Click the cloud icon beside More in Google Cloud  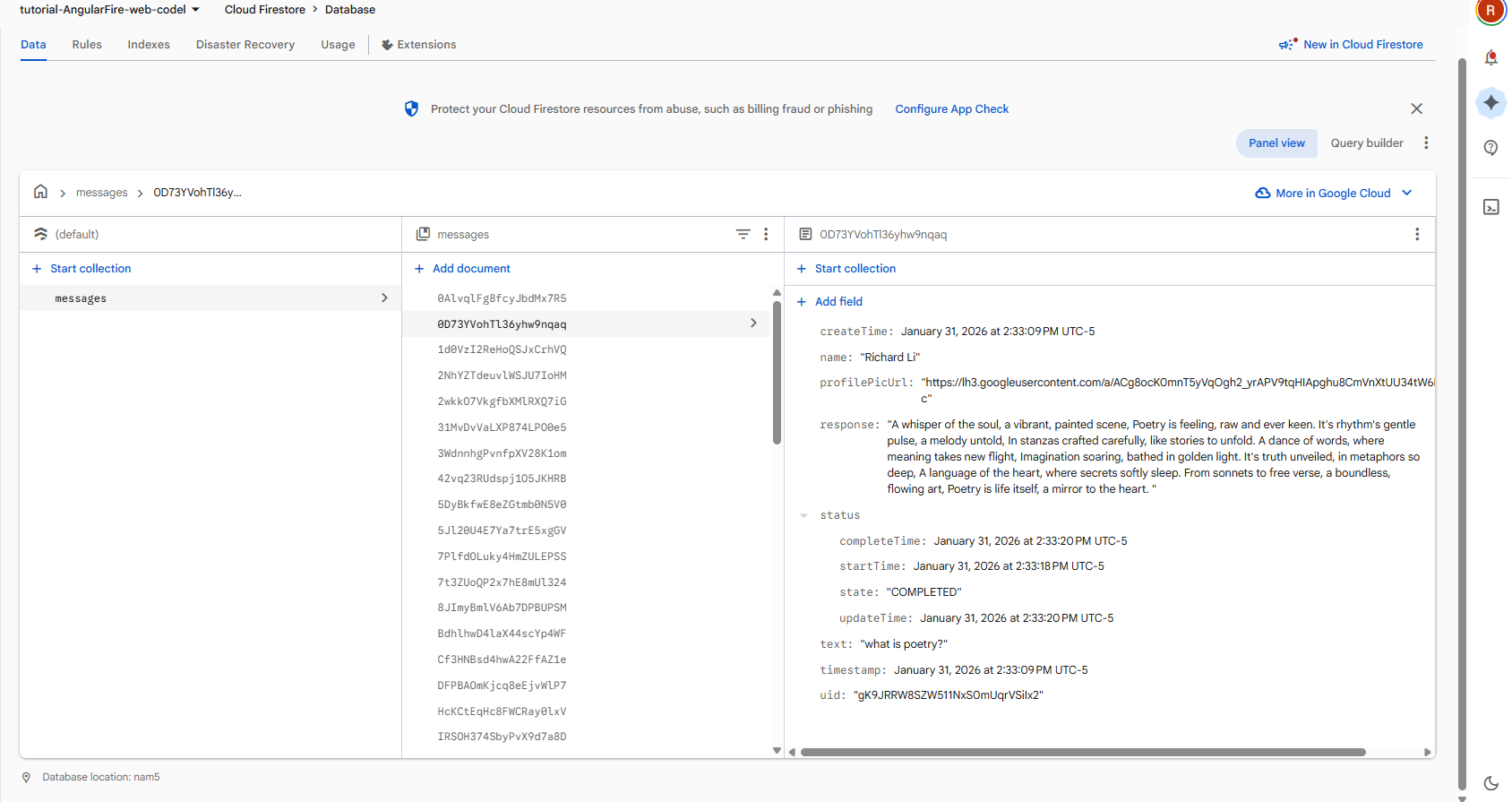pyautogui.click(x=1263, y=193)
